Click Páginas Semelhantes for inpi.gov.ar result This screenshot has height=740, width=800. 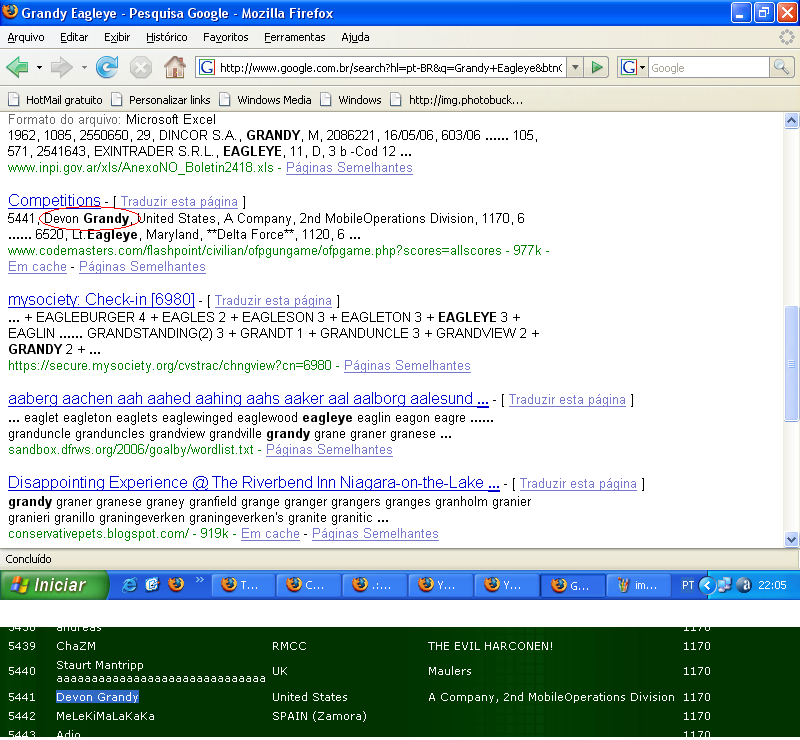(349, 167)
